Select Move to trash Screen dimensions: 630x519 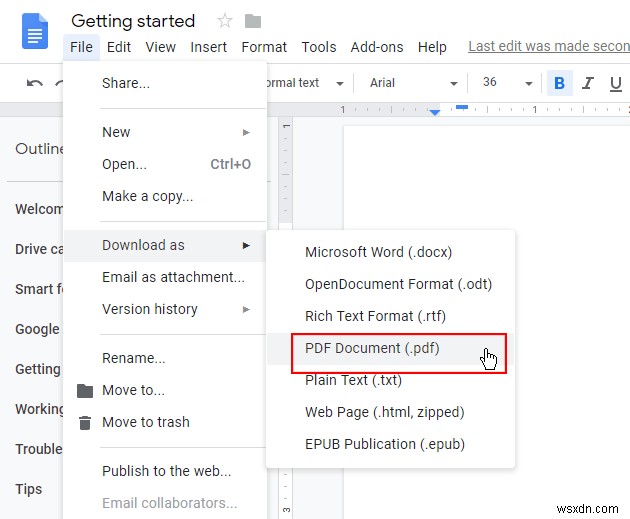pos(165,422)
